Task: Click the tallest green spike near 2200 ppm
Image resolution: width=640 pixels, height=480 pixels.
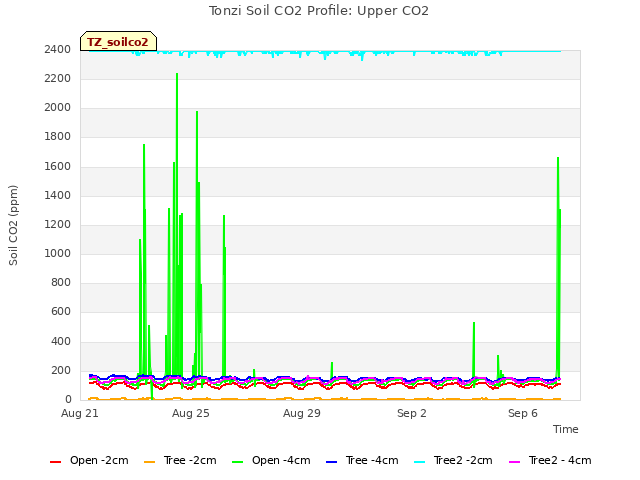Action: (x=177, y=74)
